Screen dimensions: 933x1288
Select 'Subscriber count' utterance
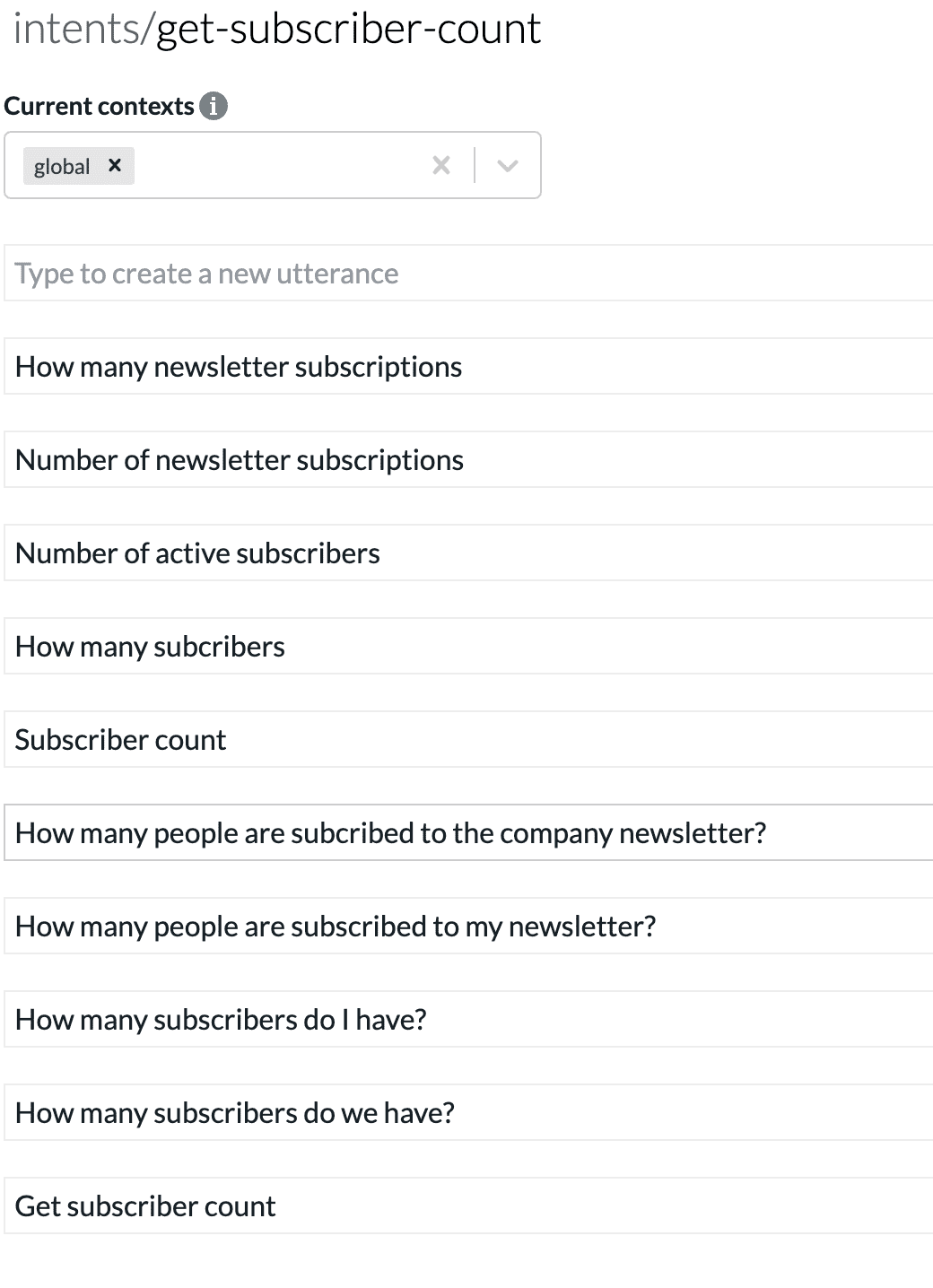[x=469, y=739]
